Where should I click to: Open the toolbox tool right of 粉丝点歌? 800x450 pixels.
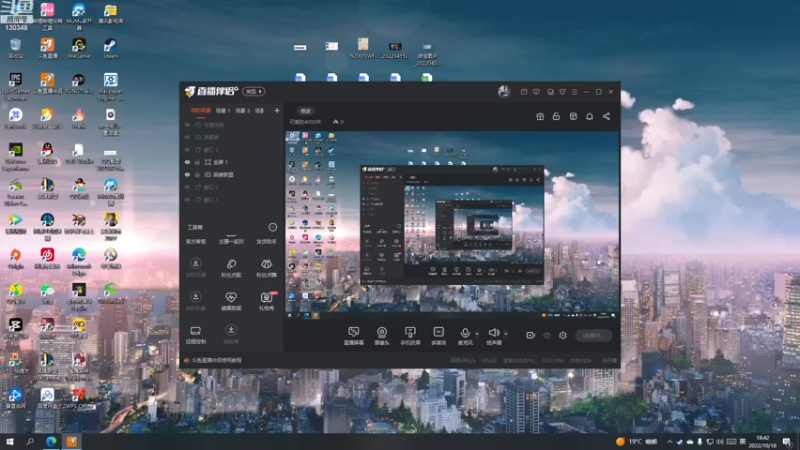pyautogui.click(x=266, y=268)
